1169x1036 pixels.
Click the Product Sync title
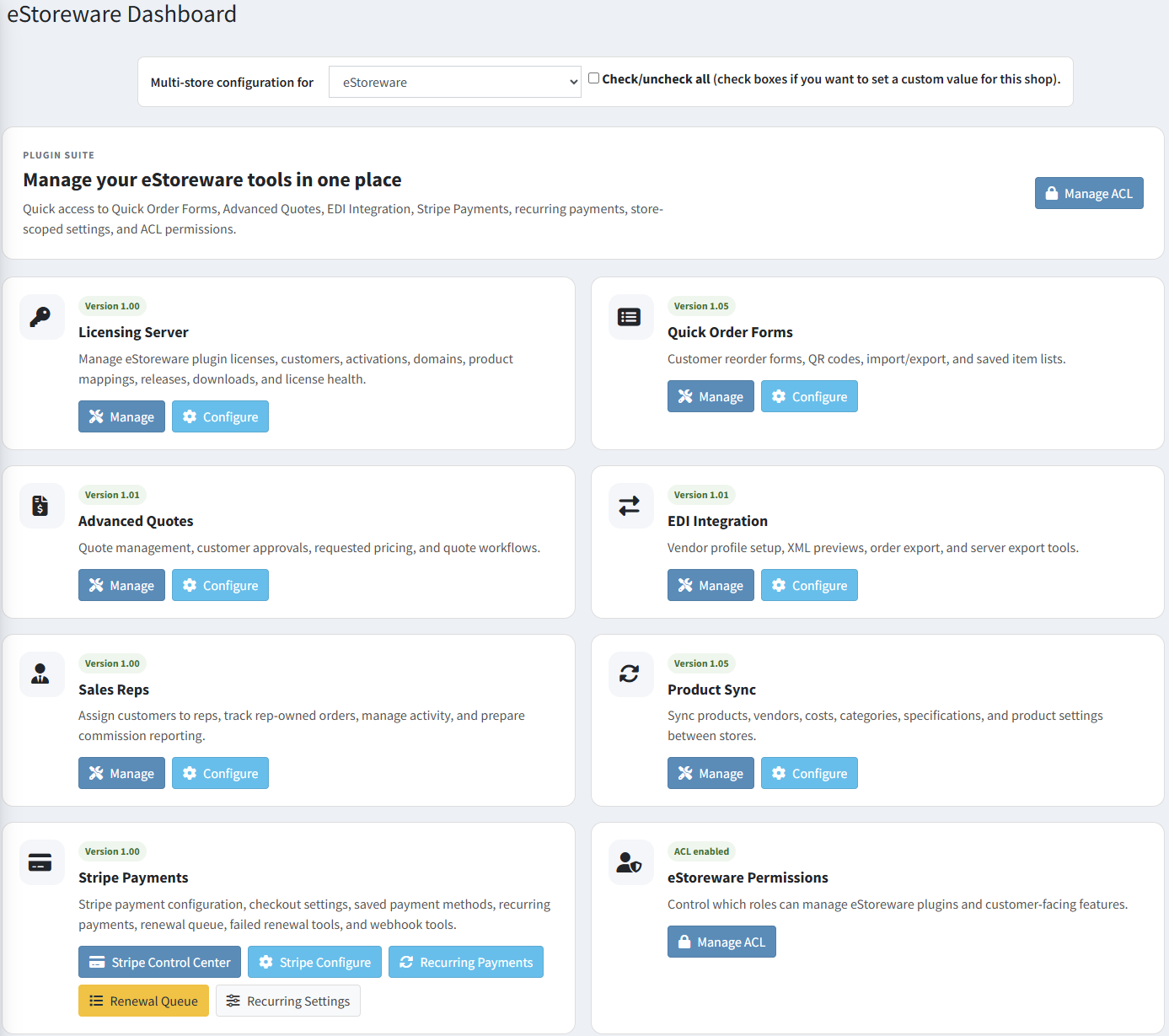click(711, 690)
